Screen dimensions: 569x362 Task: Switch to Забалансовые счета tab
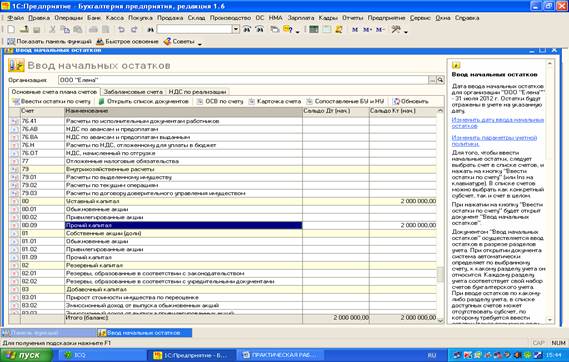[133, 92]
